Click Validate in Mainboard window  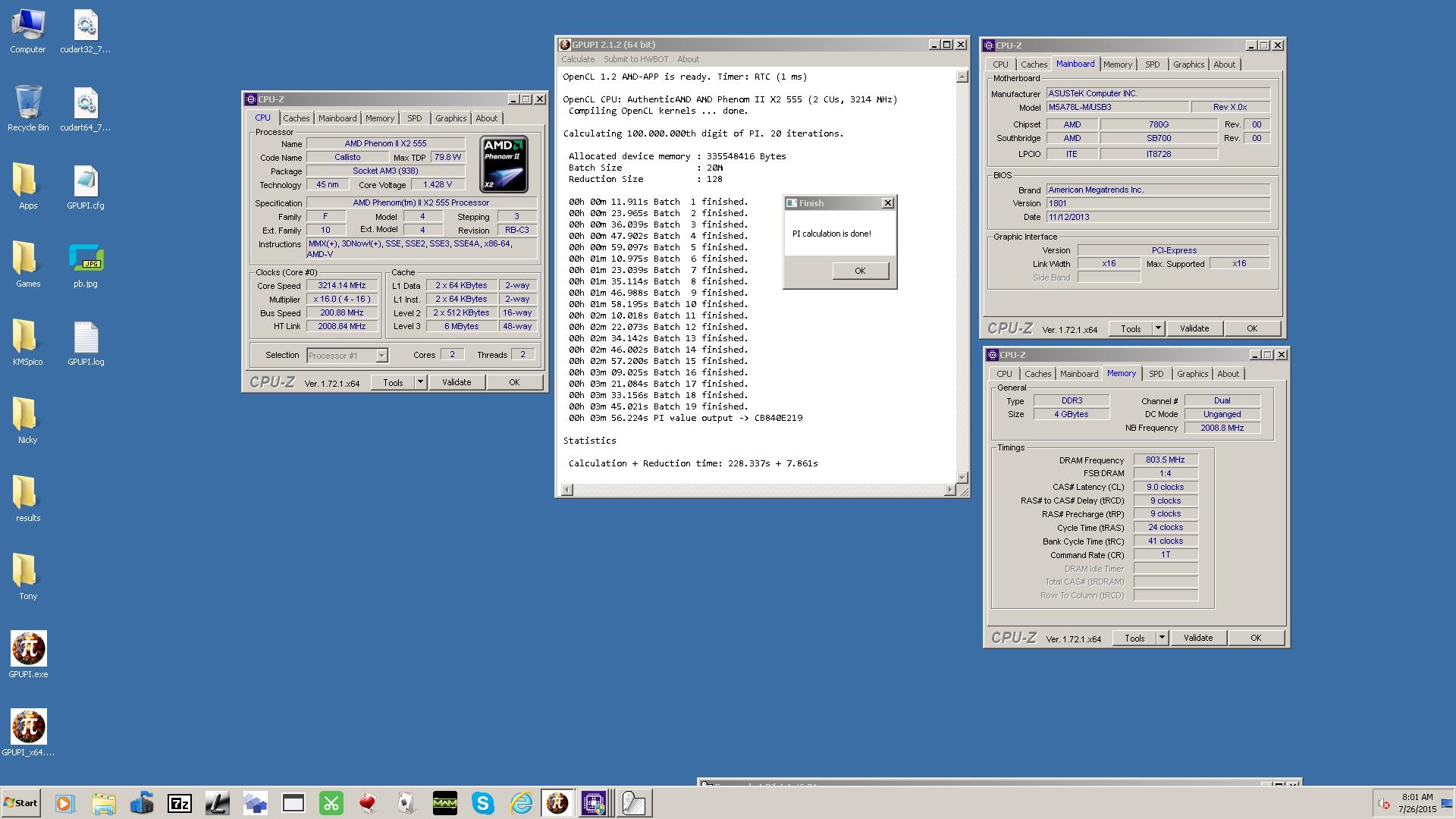1194,328
